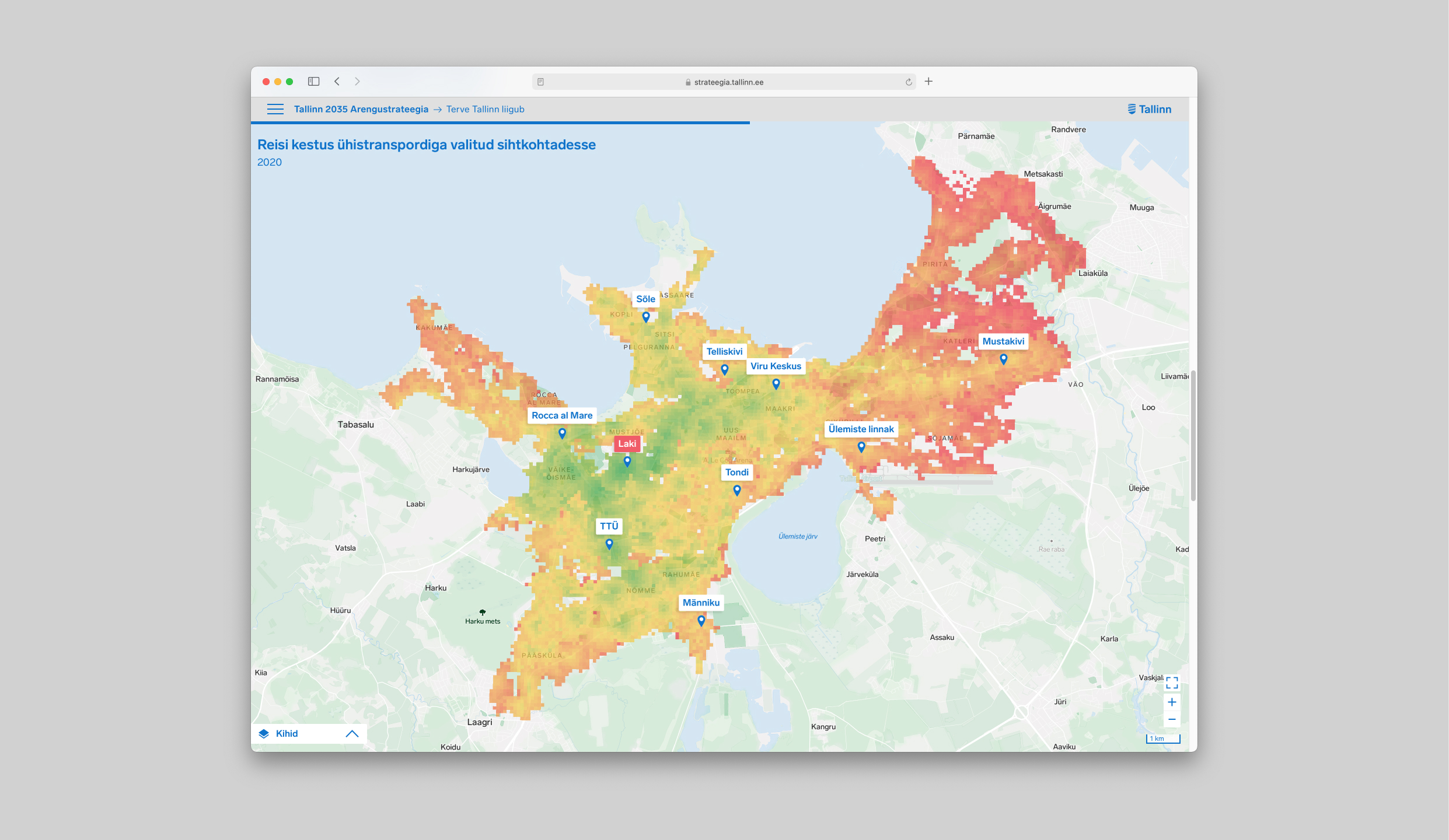Open Terve Tallinn liigub breadcrumb link
Screen dimensions: 1449x840
(x=485, y=110)
